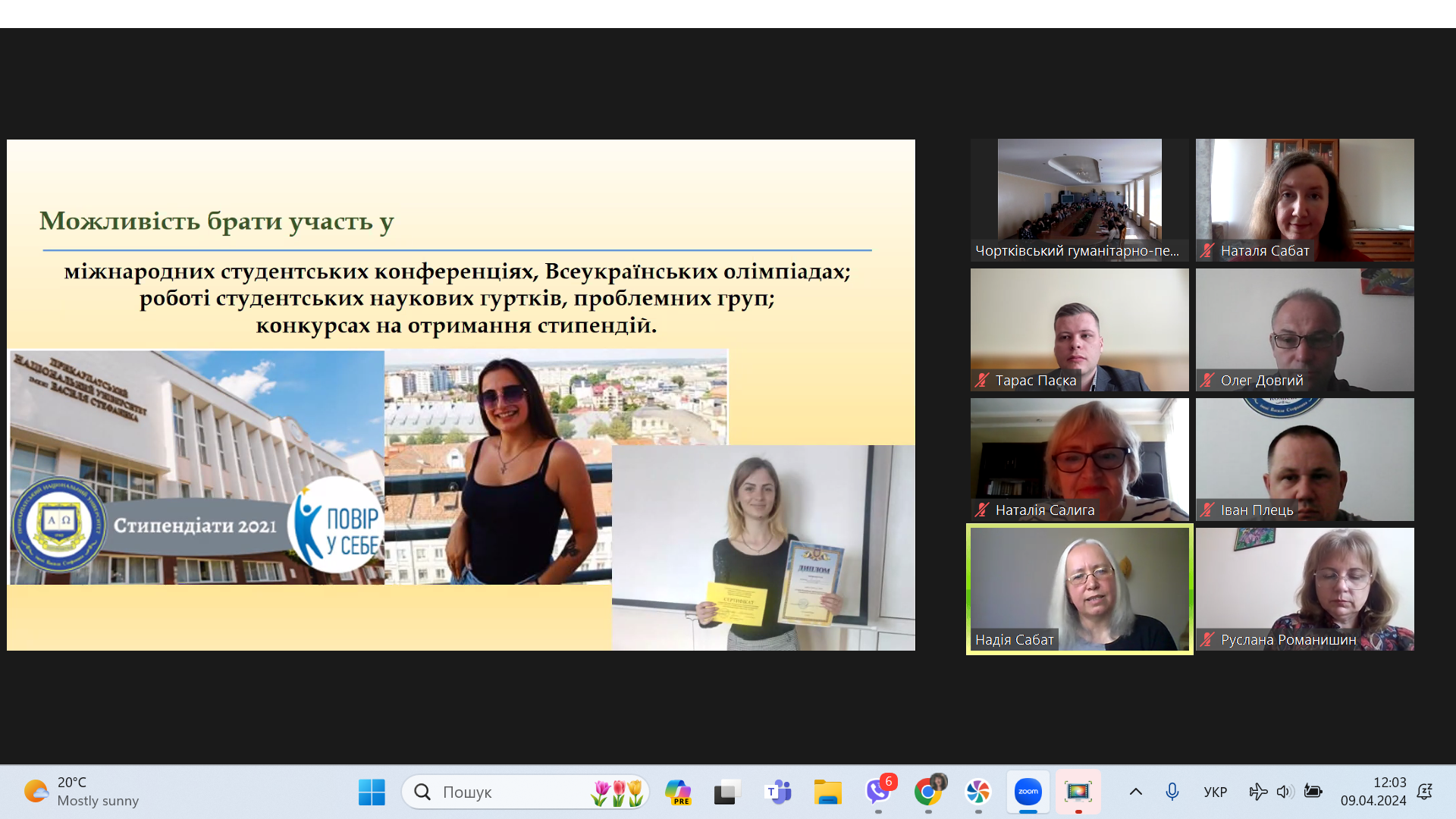
Task: Open File Explorer folder icon
Action: click(x=827, y=792)
